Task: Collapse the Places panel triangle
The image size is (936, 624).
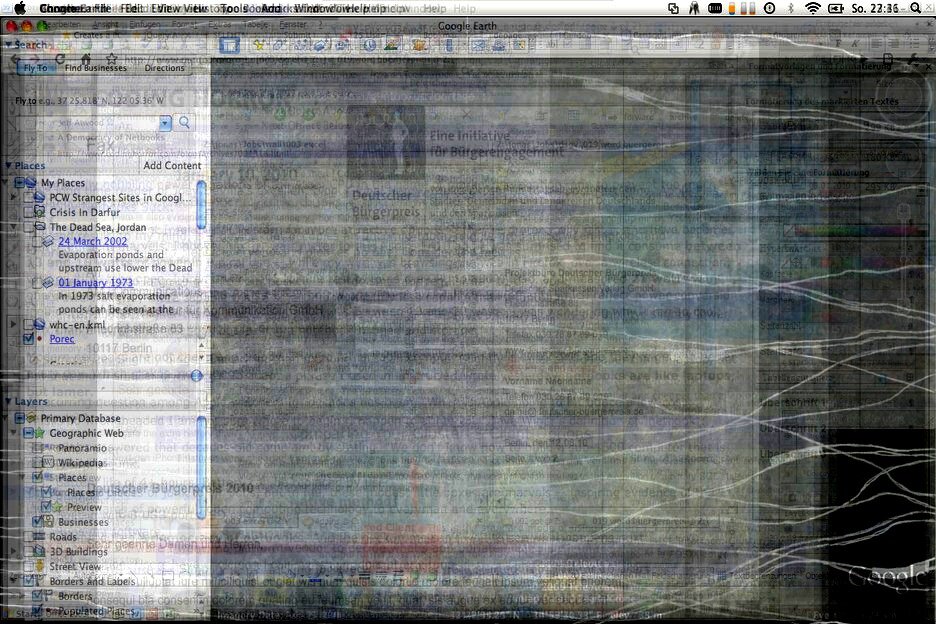Action: coord(8,165)
